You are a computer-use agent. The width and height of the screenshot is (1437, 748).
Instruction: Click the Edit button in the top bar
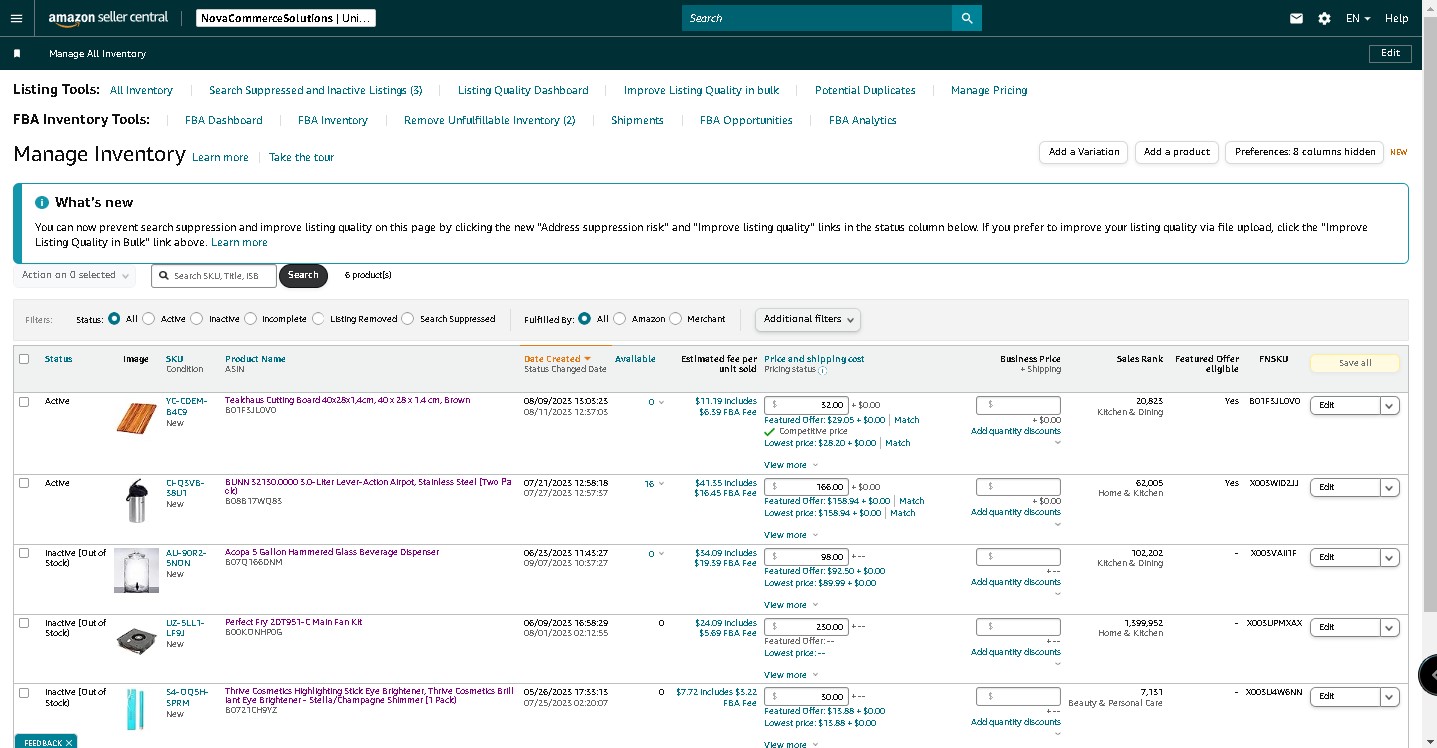(x=1390, y=53)
